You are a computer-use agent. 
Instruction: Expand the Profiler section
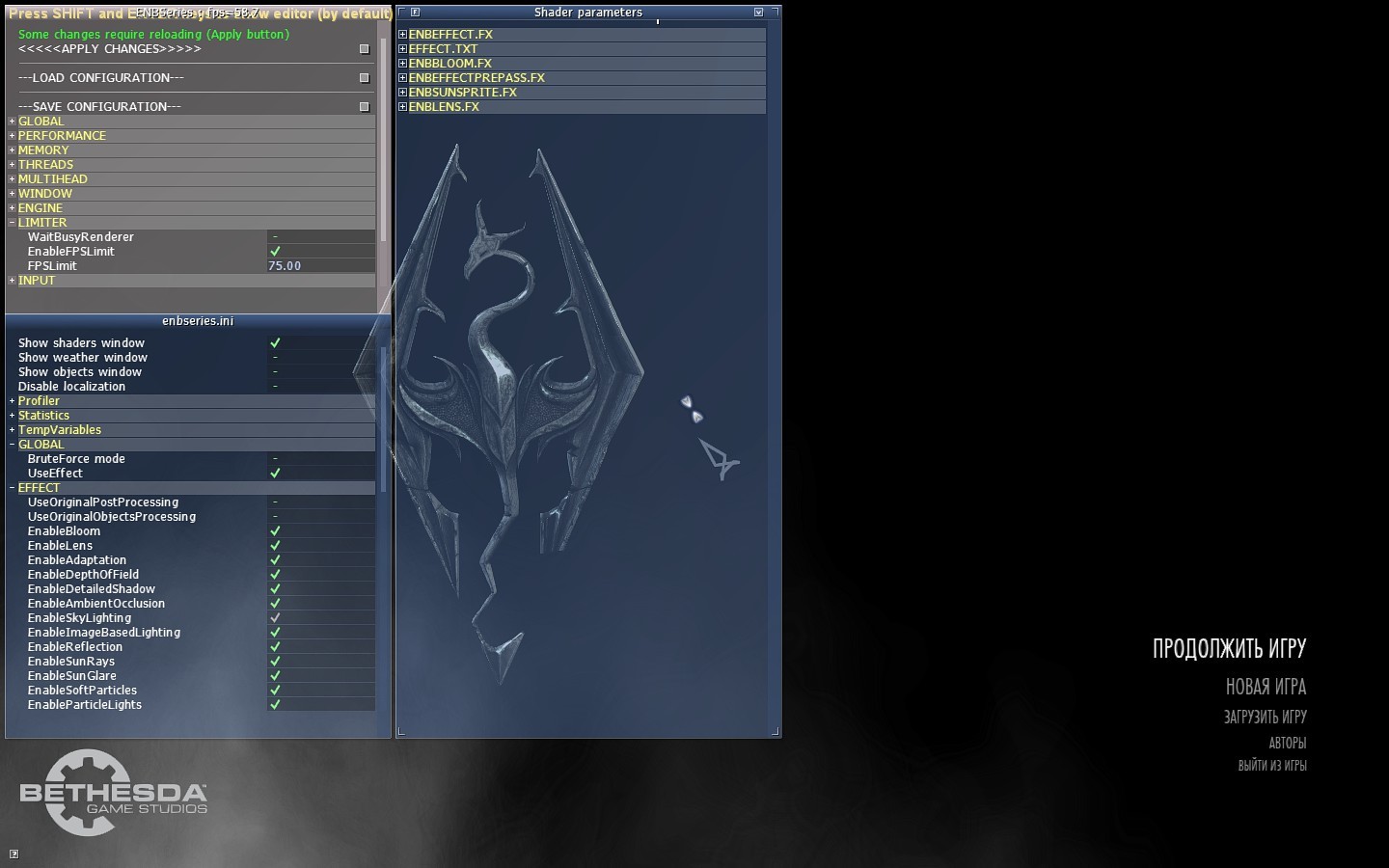(x=13, y=401)
